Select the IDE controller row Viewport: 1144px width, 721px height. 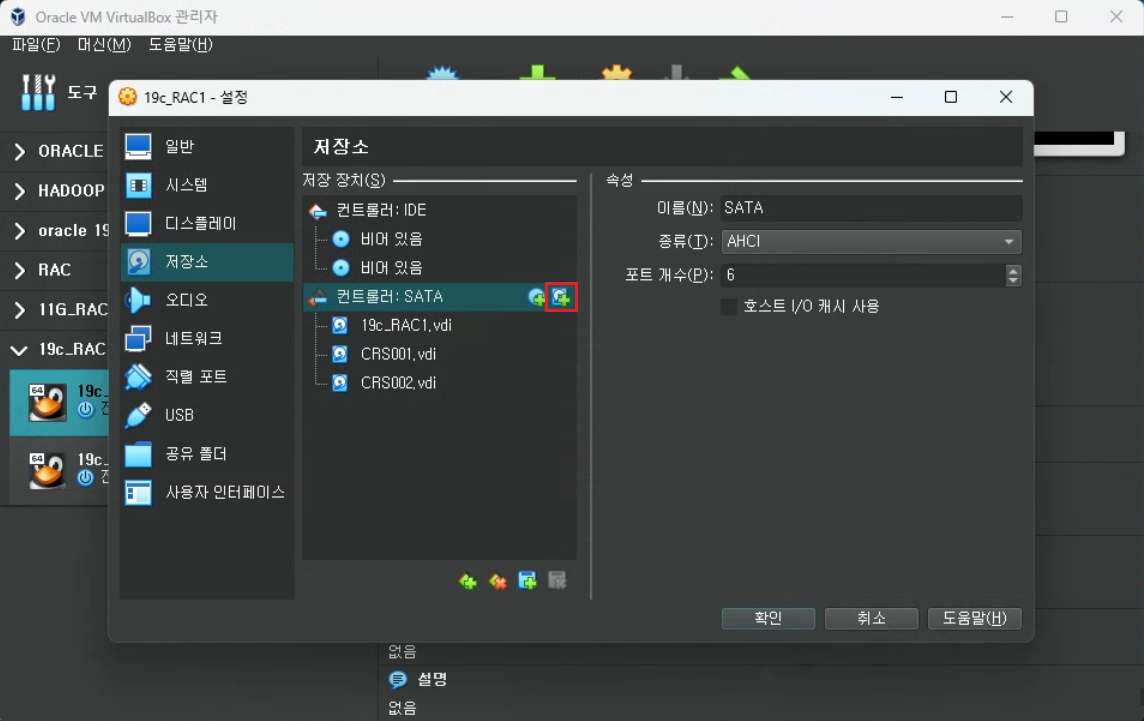439,211
